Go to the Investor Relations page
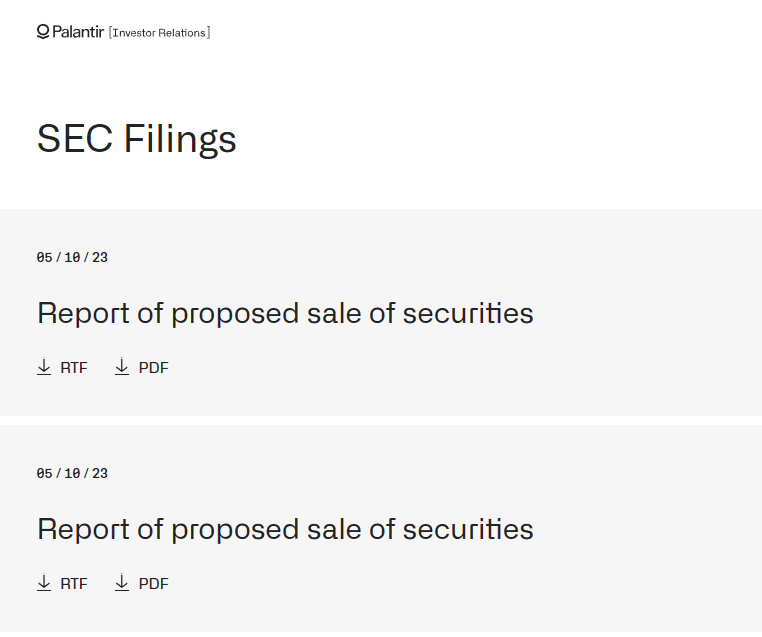The height and width of the screenshot is (637, 762). (159, 33)
